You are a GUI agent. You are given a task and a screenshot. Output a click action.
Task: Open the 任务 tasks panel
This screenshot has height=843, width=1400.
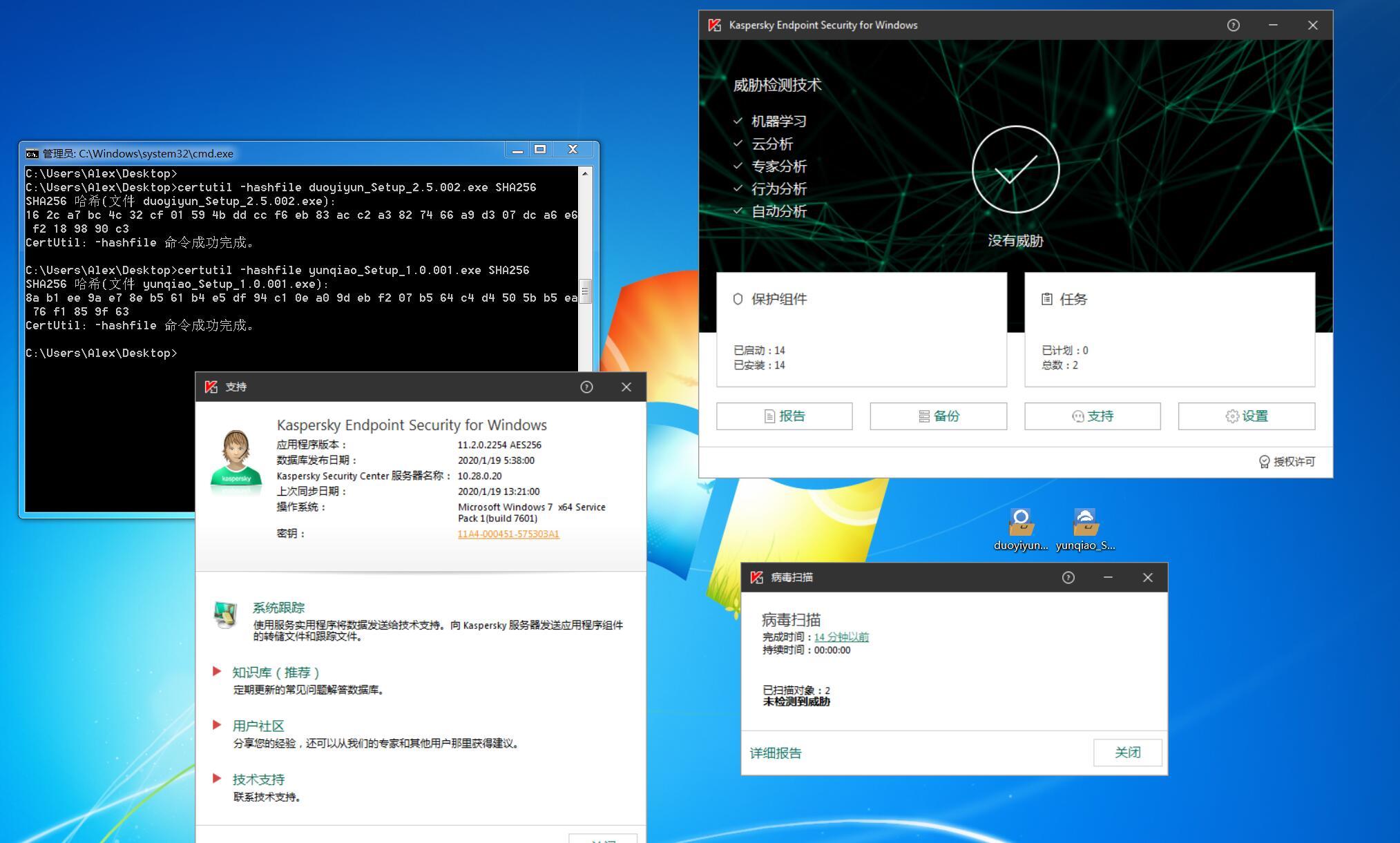point(1169,329)
